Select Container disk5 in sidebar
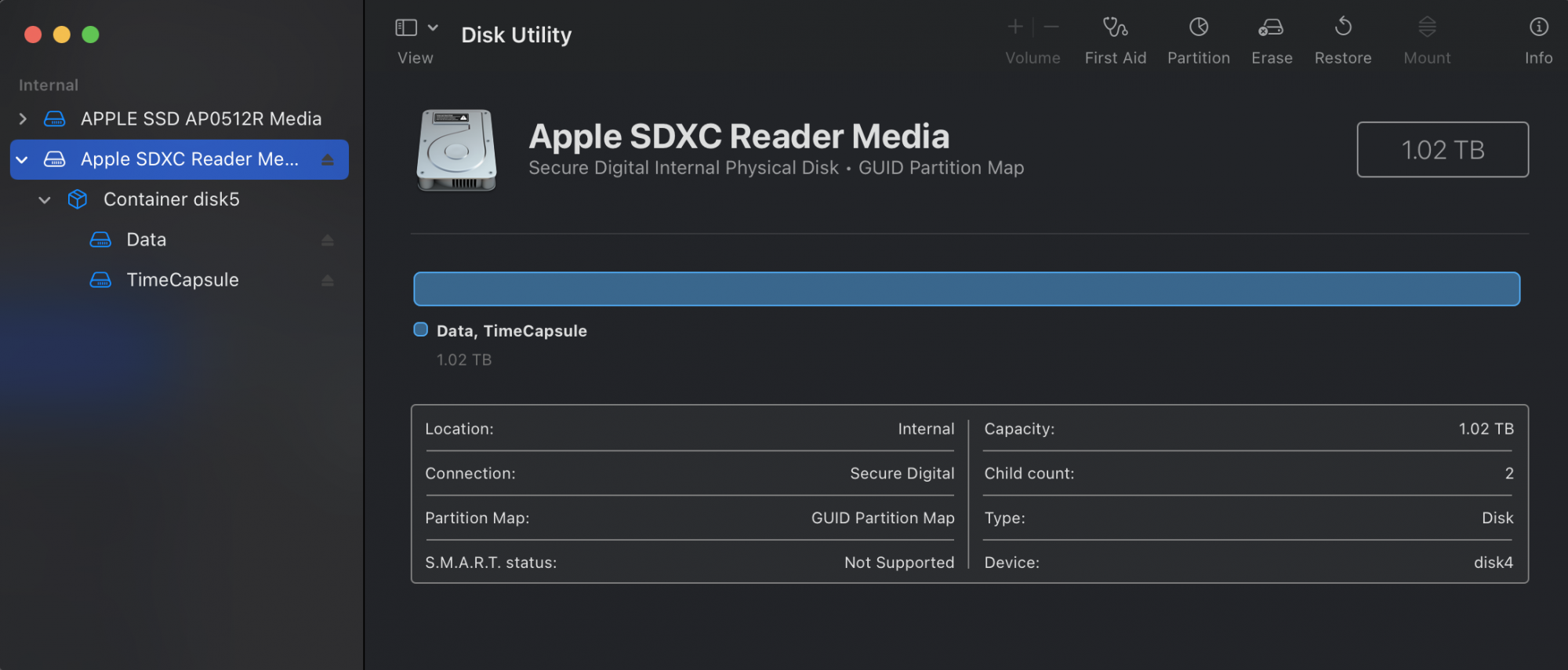The height and width of the screenshot is (670, 1568). pyautogui.click(x=172, y=199)
